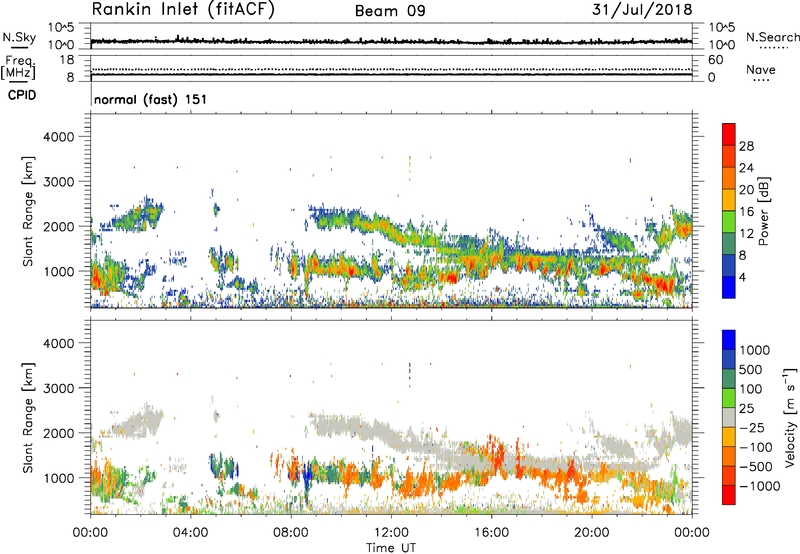Click the date '31/Jul/2018'
800x554 pixels.
642,9
